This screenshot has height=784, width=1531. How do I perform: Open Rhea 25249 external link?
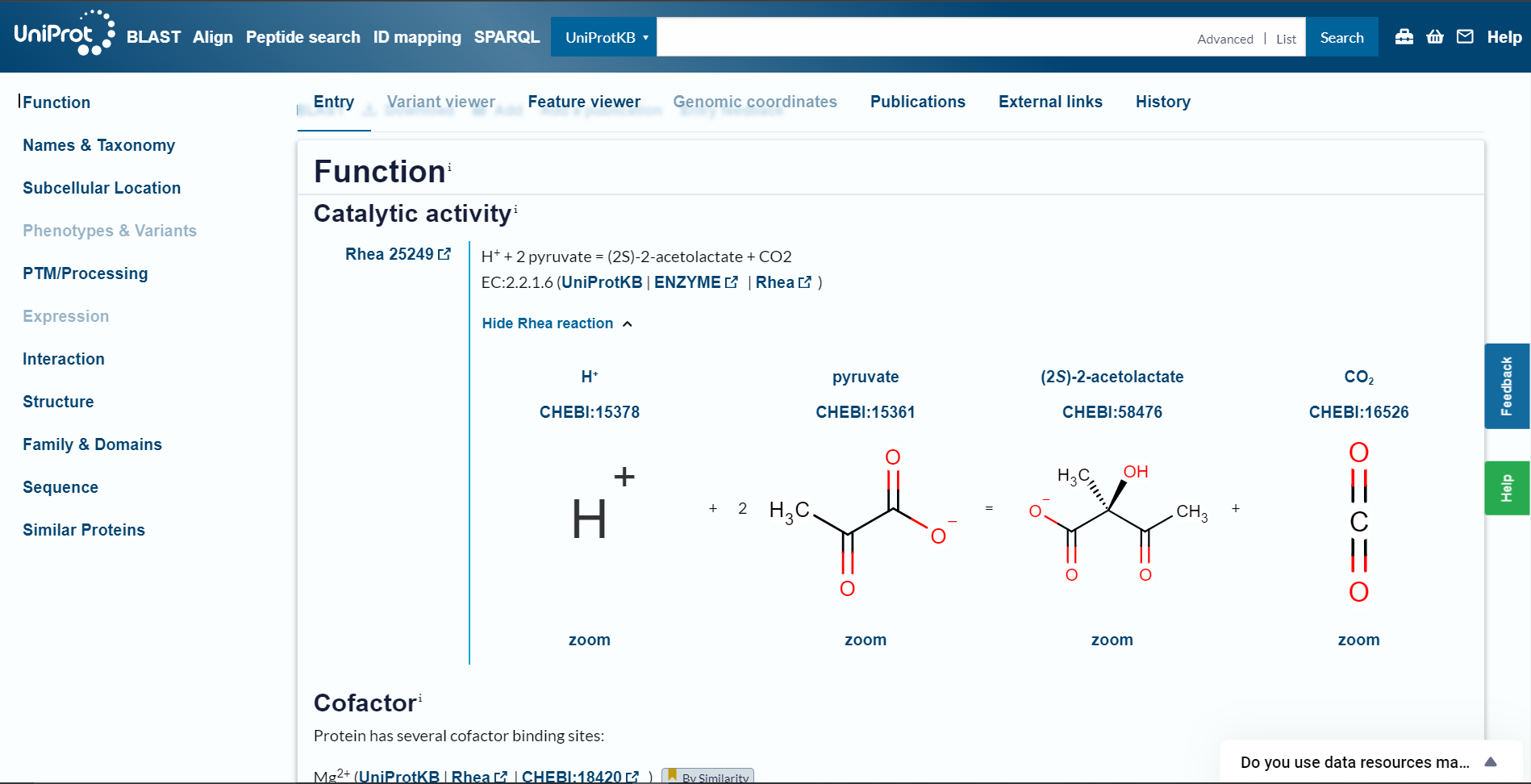pyautogui.click(x=398, y=254)
